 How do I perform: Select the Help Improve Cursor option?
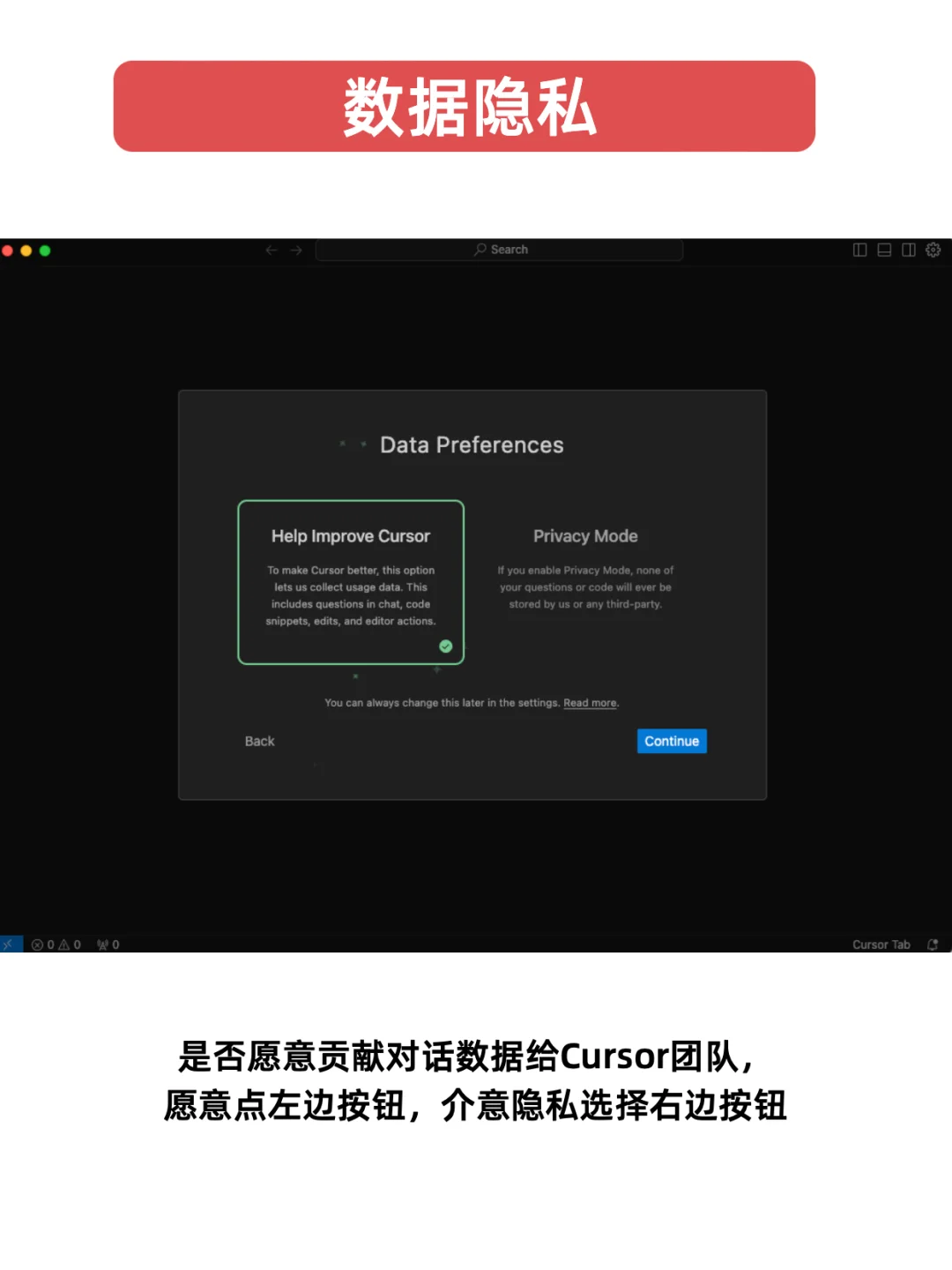[x=351, y=582]
